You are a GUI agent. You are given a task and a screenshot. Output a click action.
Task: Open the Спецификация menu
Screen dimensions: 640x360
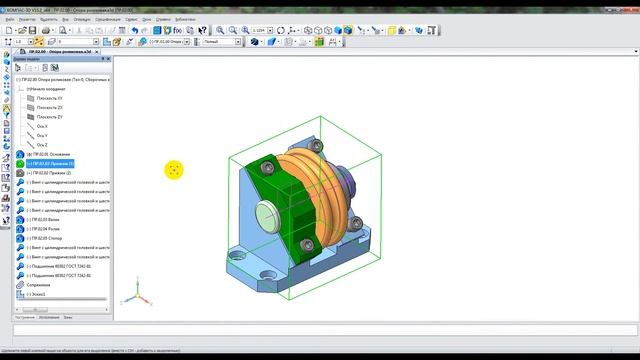108,19
